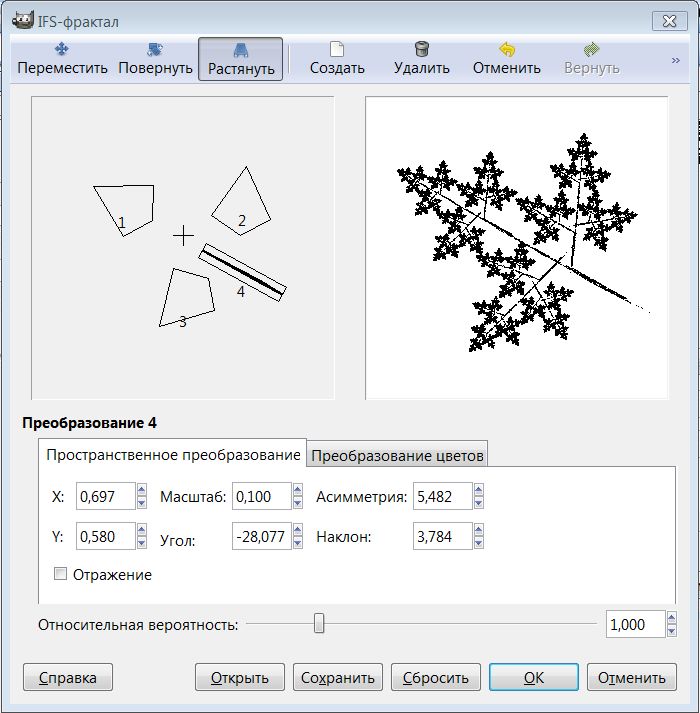Click Удалить trash icon to delete transformation
Viewport: 700px width, 713px height.
point(422,59)
